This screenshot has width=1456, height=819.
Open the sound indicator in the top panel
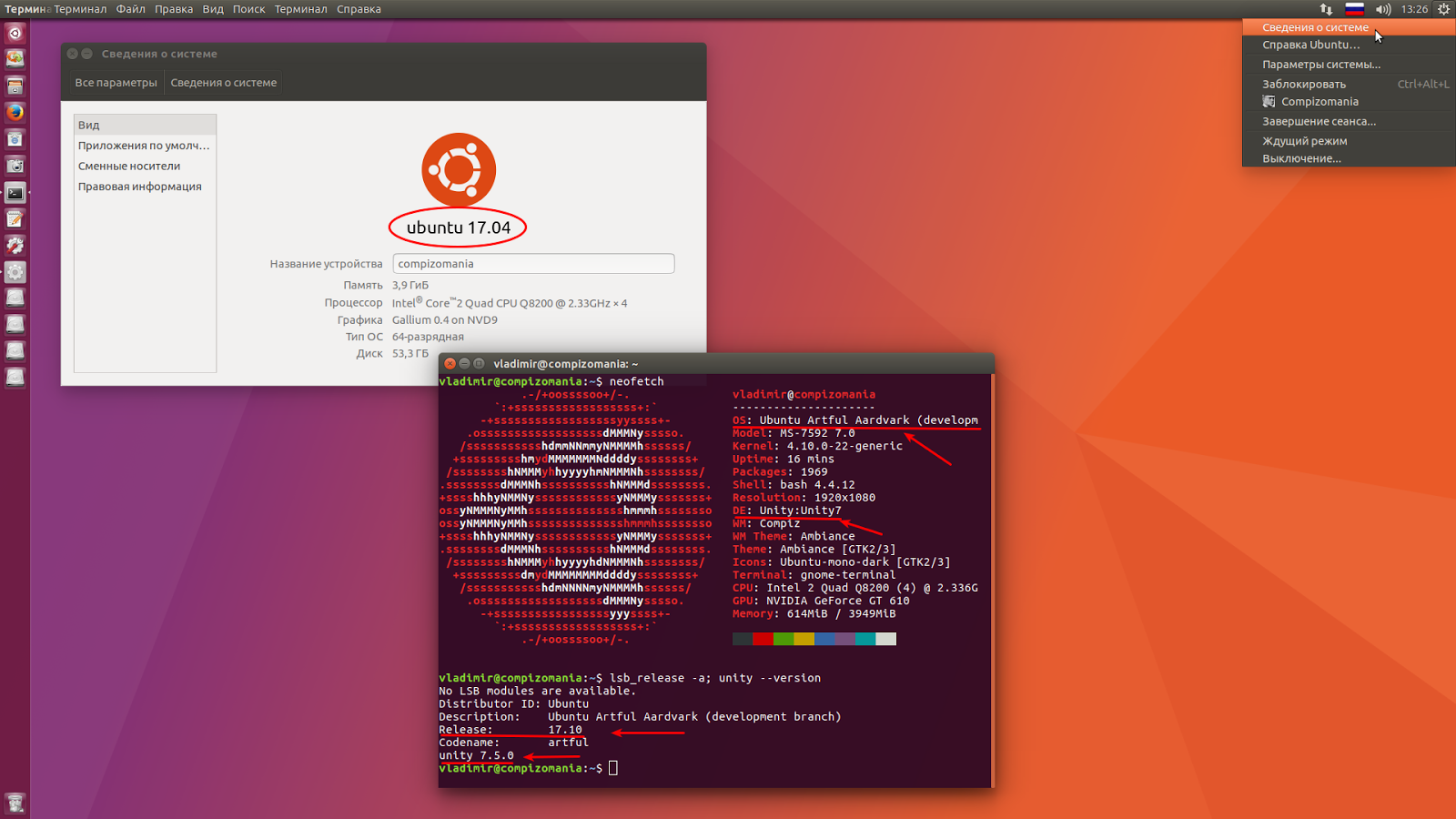(1383, 9)
